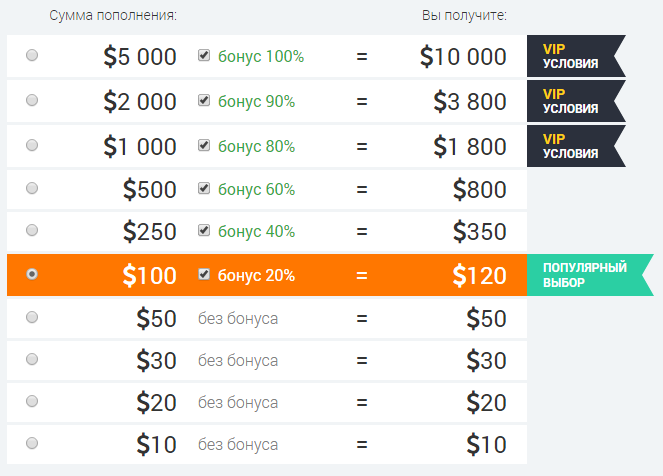
Task: Select the $2 000 deposit radio button
Action: point(32,100)
